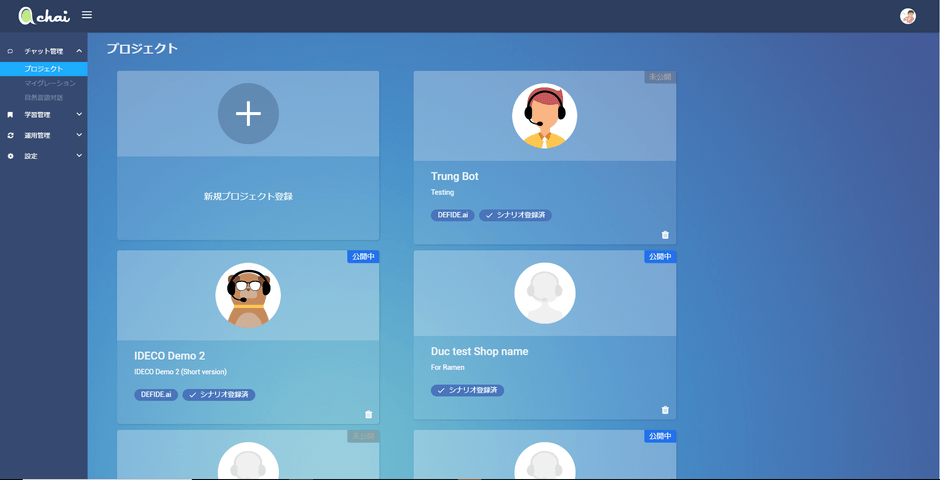940x480 pixels.
Task: Click the plus icon to add a project
Action: (248, 113)
